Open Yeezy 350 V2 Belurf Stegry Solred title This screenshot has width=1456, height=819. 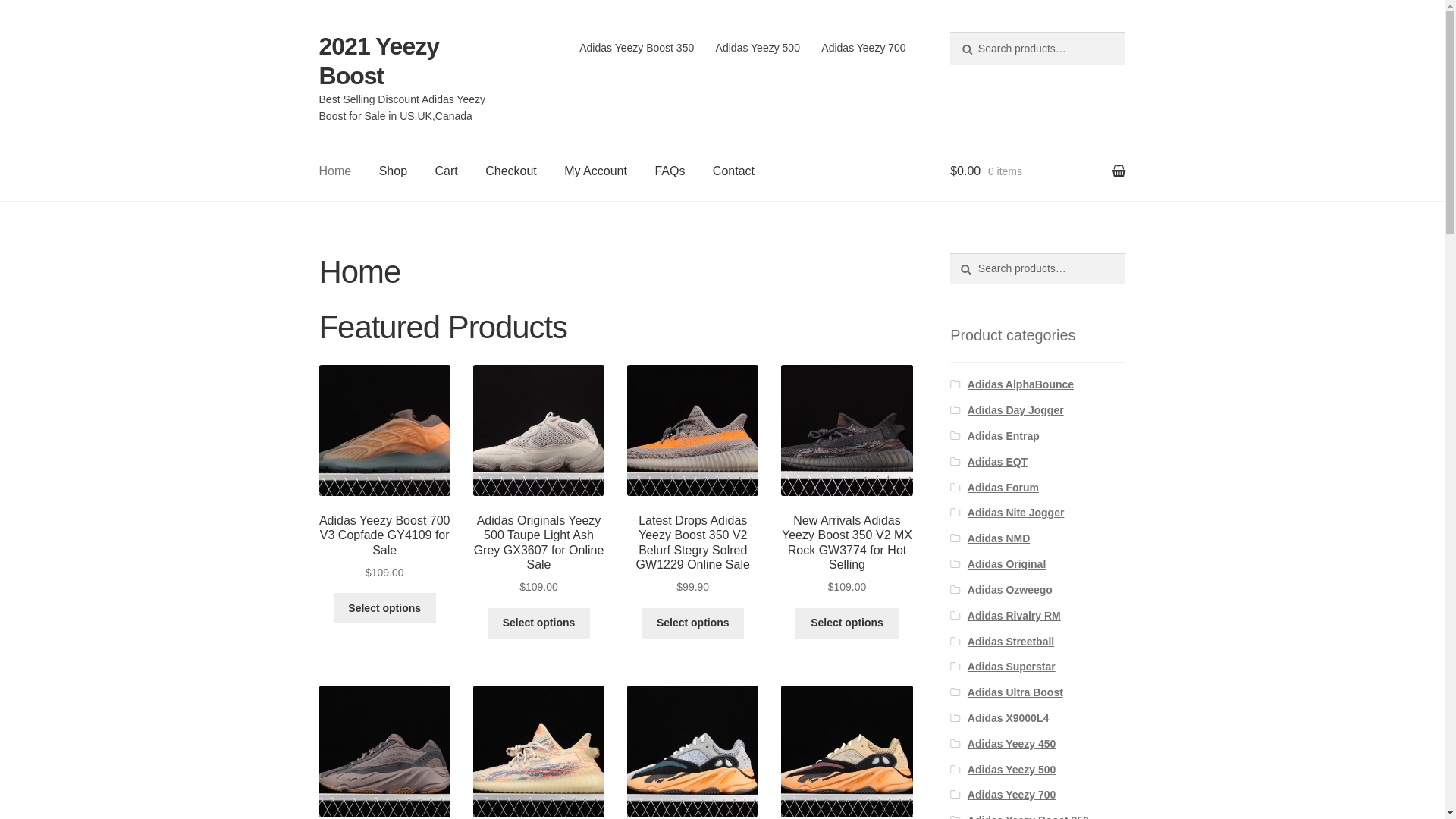pos(692,543)
